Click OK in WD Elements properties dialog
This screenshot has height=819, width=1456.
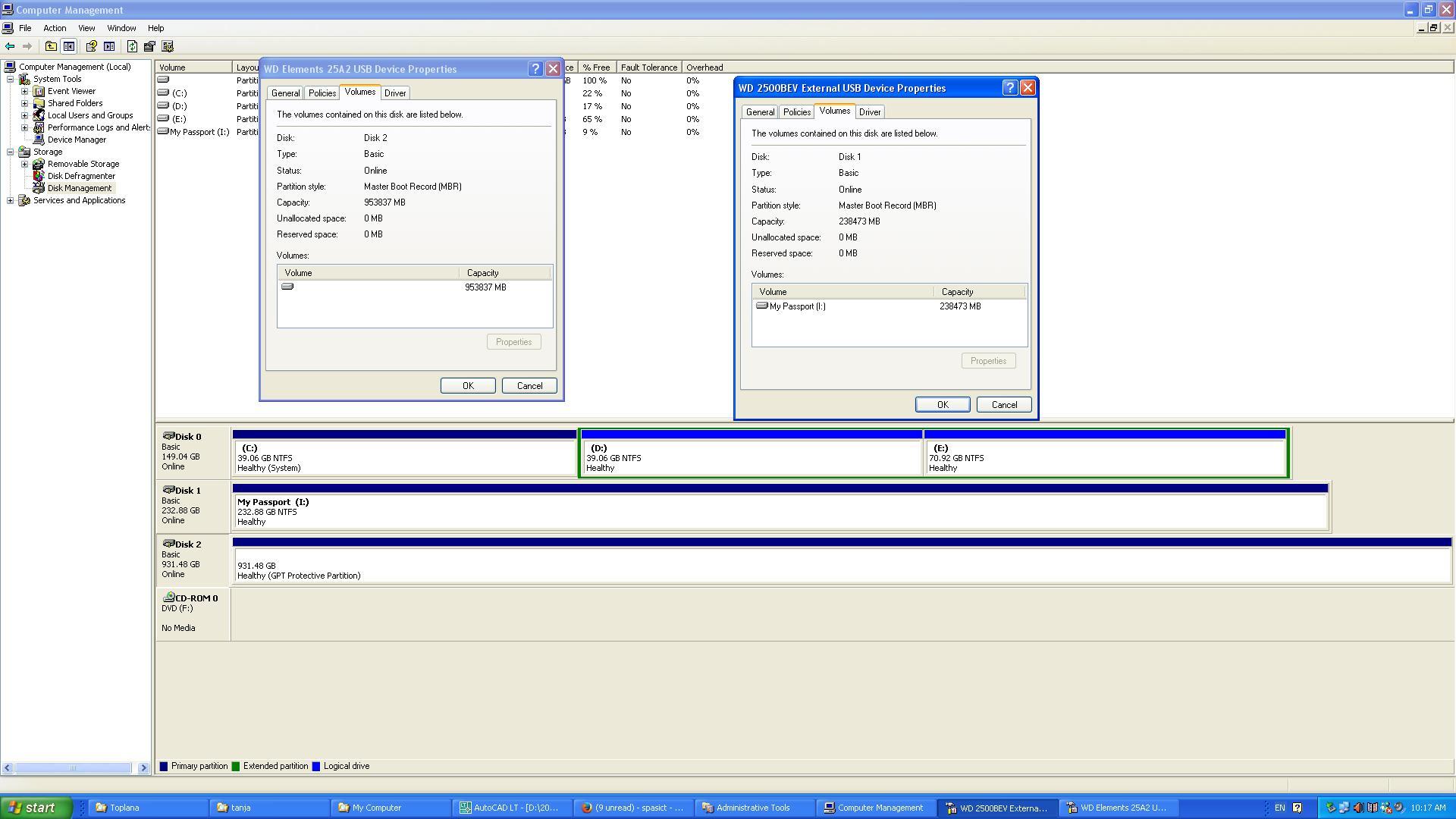[468, 385]
